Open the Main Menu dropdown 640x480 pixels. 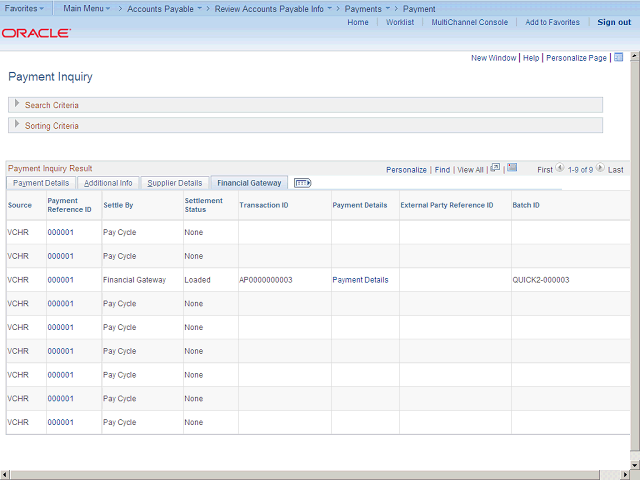pyautogui.click(x=86, y=8)
